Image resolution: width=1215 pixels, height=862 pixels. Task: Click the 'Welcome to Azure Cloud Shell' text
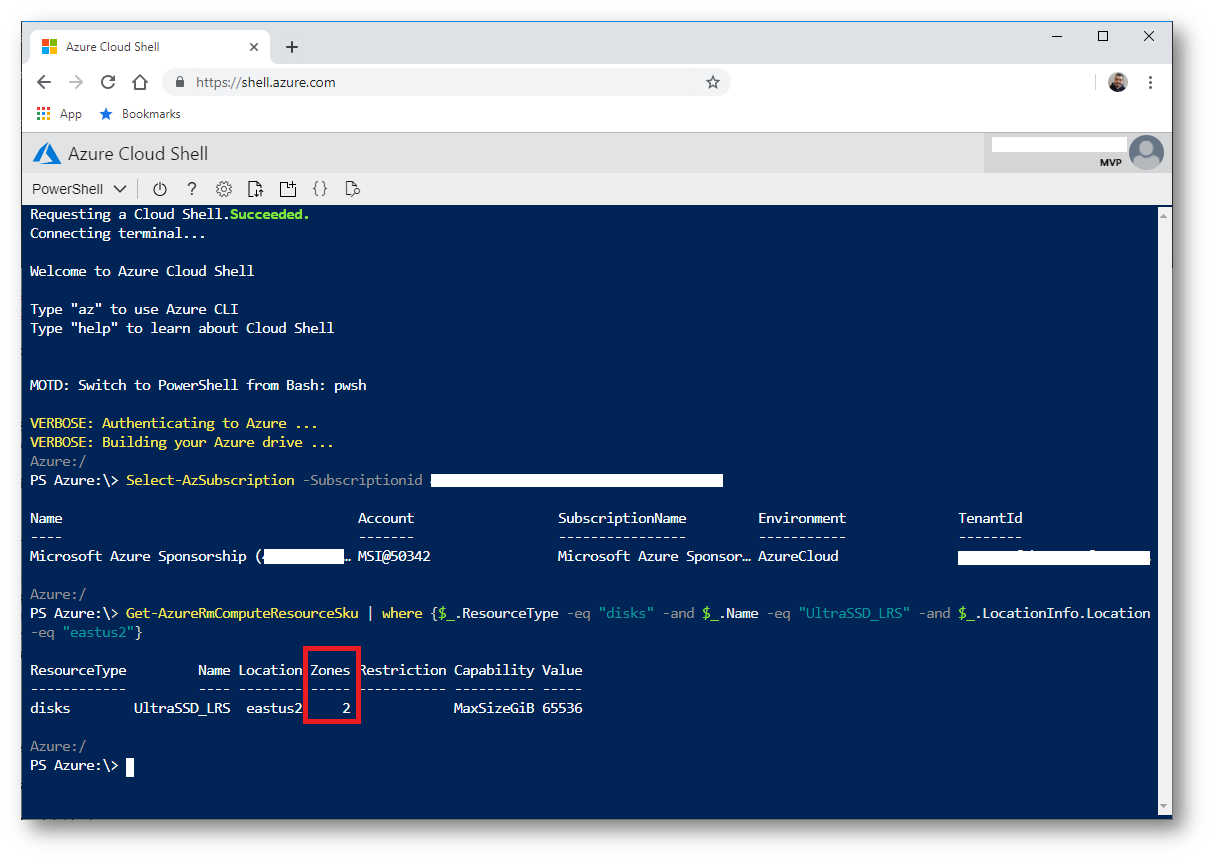point(142,271)
